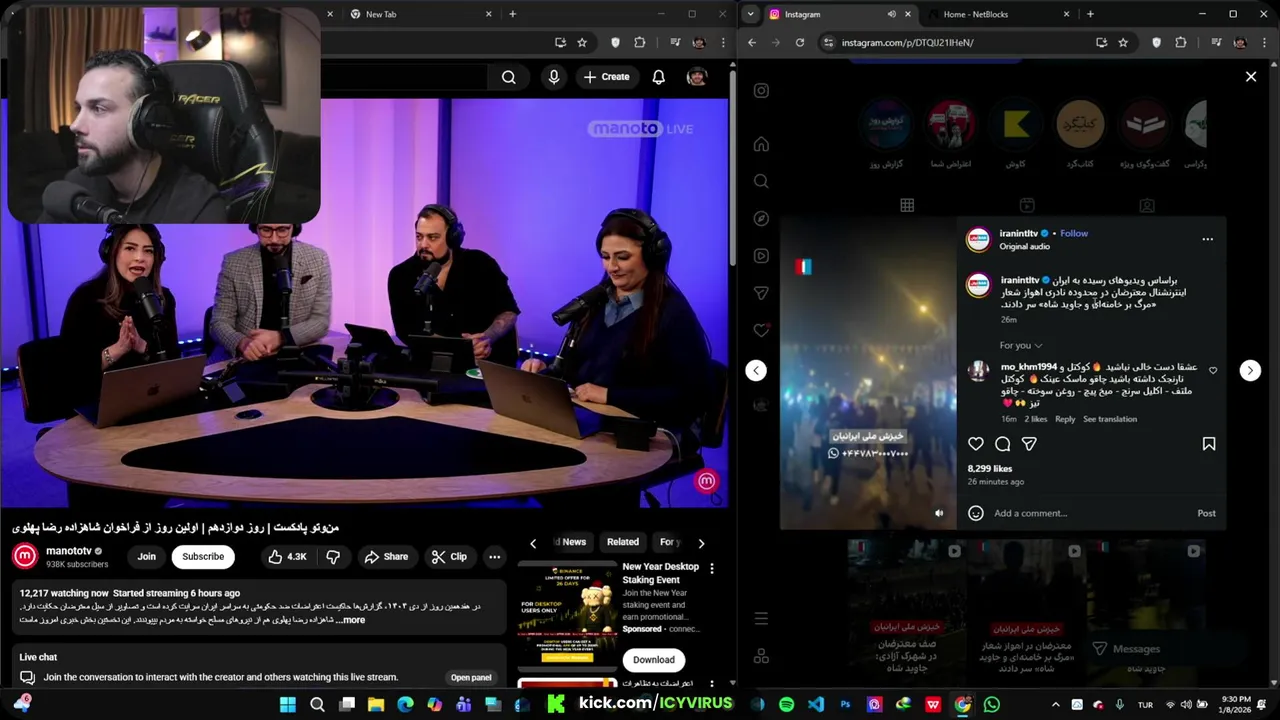The image size is (1280, 720).
Task: Follow the iranintltv account
Action: 1074,233
